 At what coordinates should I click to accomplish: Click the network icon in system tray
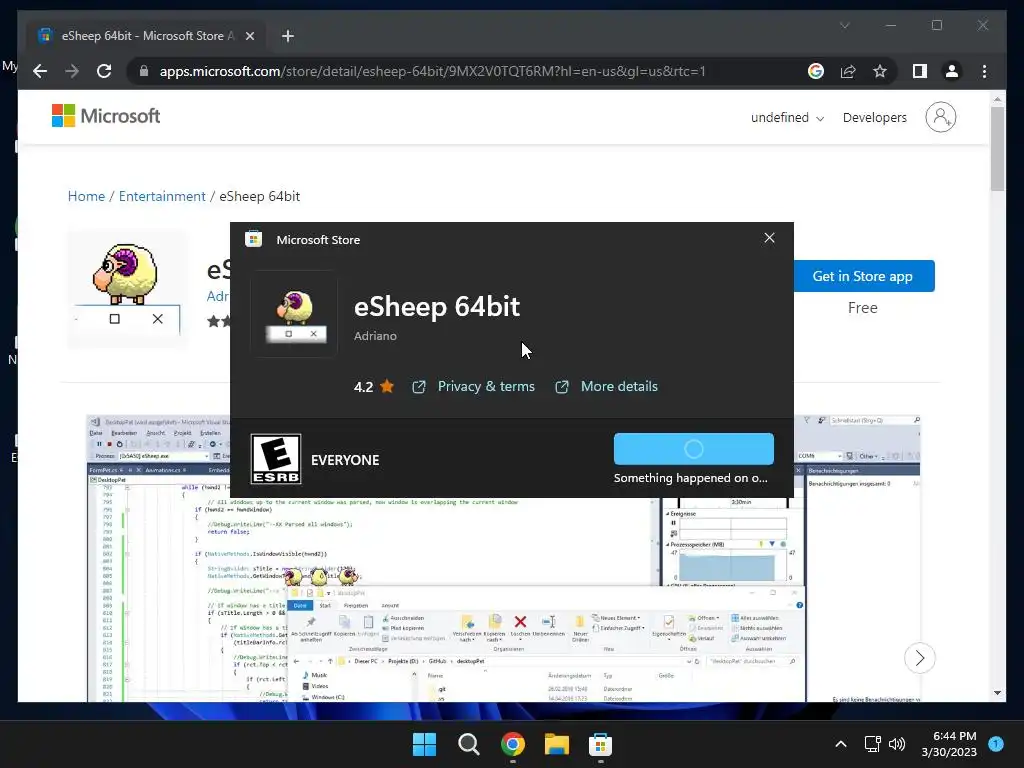coord(872,744)
